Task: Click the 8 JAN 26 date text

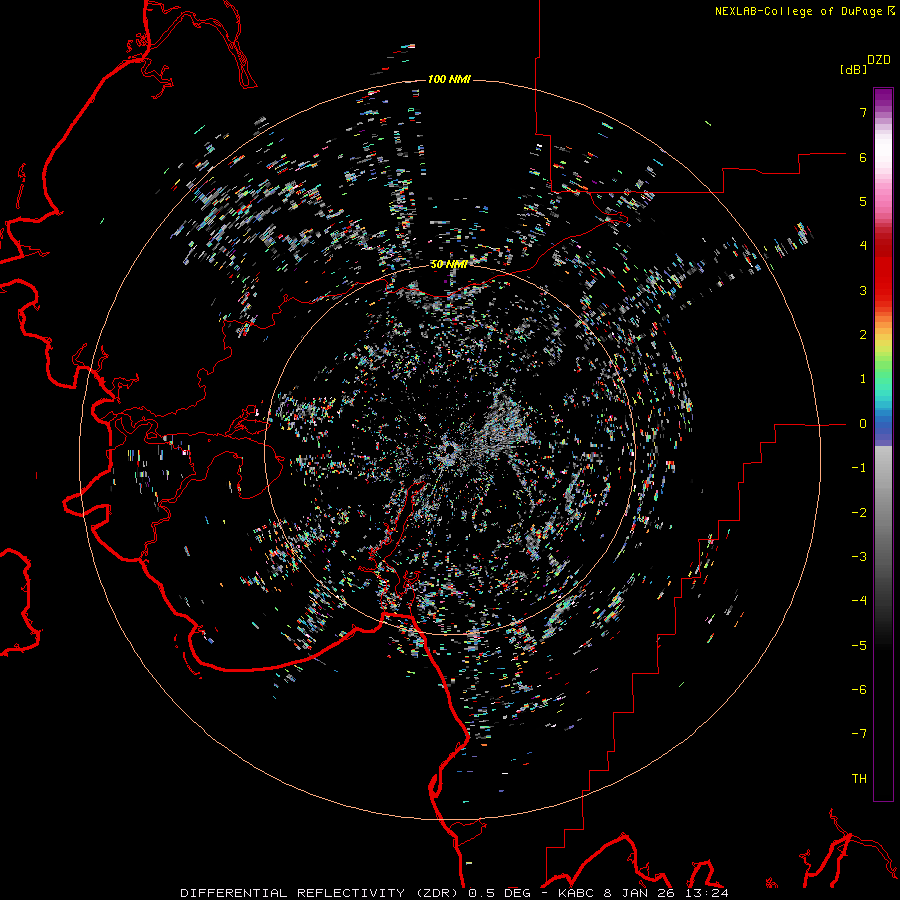Action: [x=639, y=893]
